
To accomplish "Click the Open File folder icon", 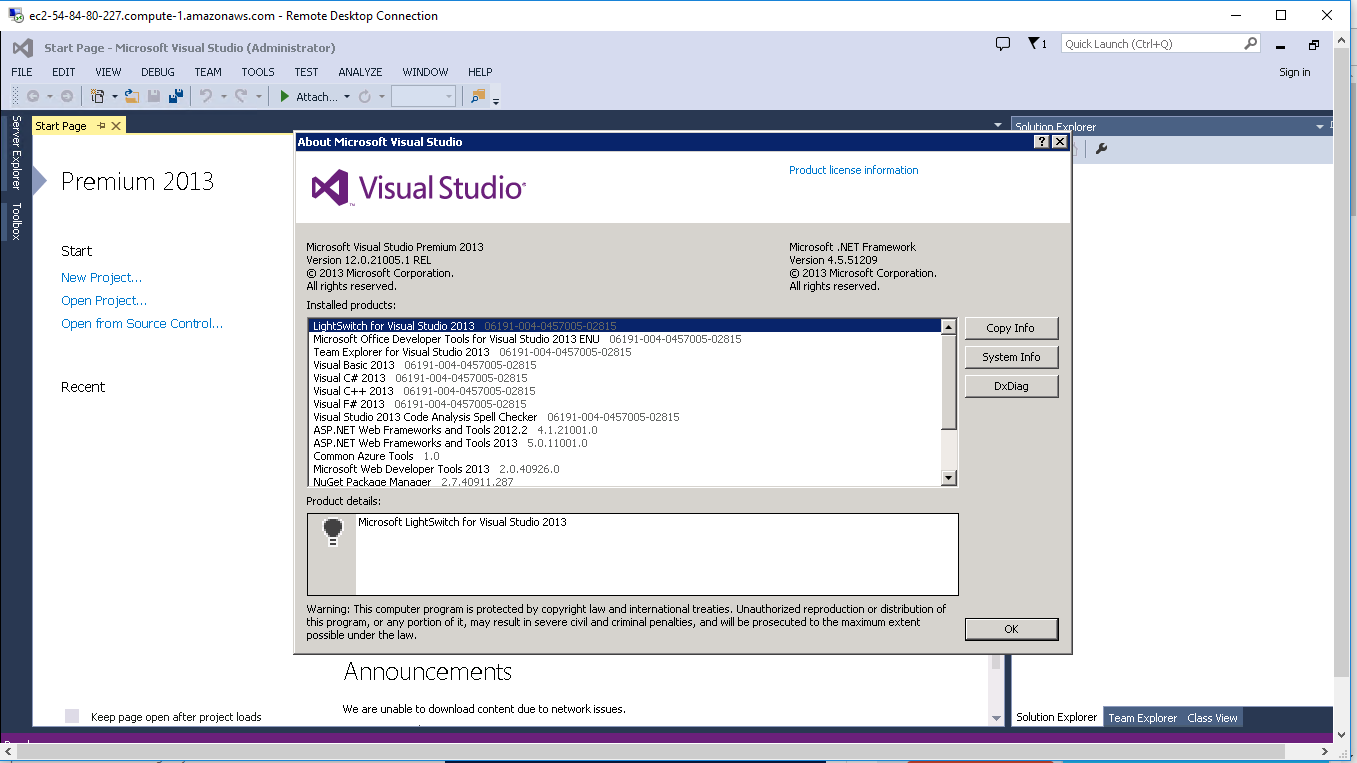I will pos(132,96).
